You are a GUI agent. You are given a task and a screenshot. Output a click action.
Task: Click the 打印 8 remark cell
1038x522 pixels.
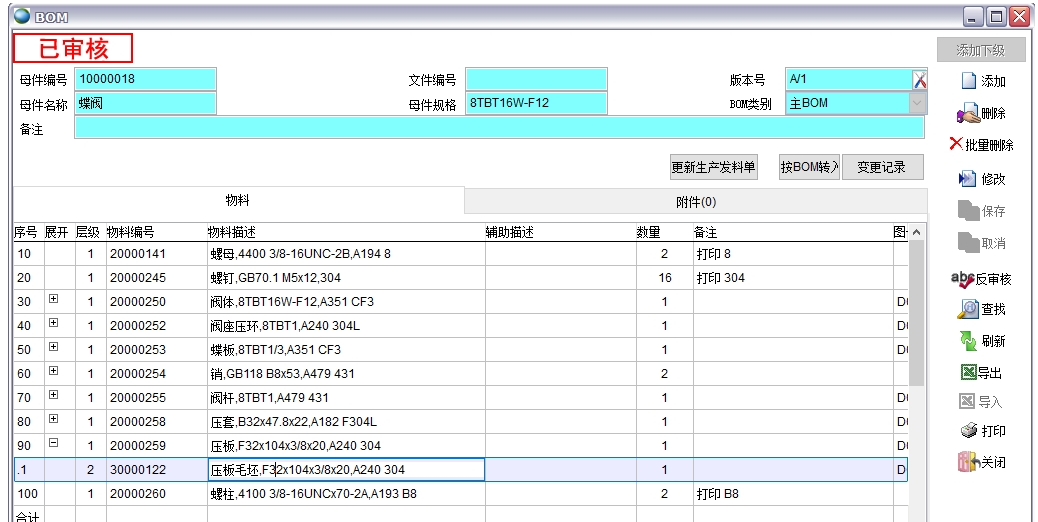pos(793,254)
